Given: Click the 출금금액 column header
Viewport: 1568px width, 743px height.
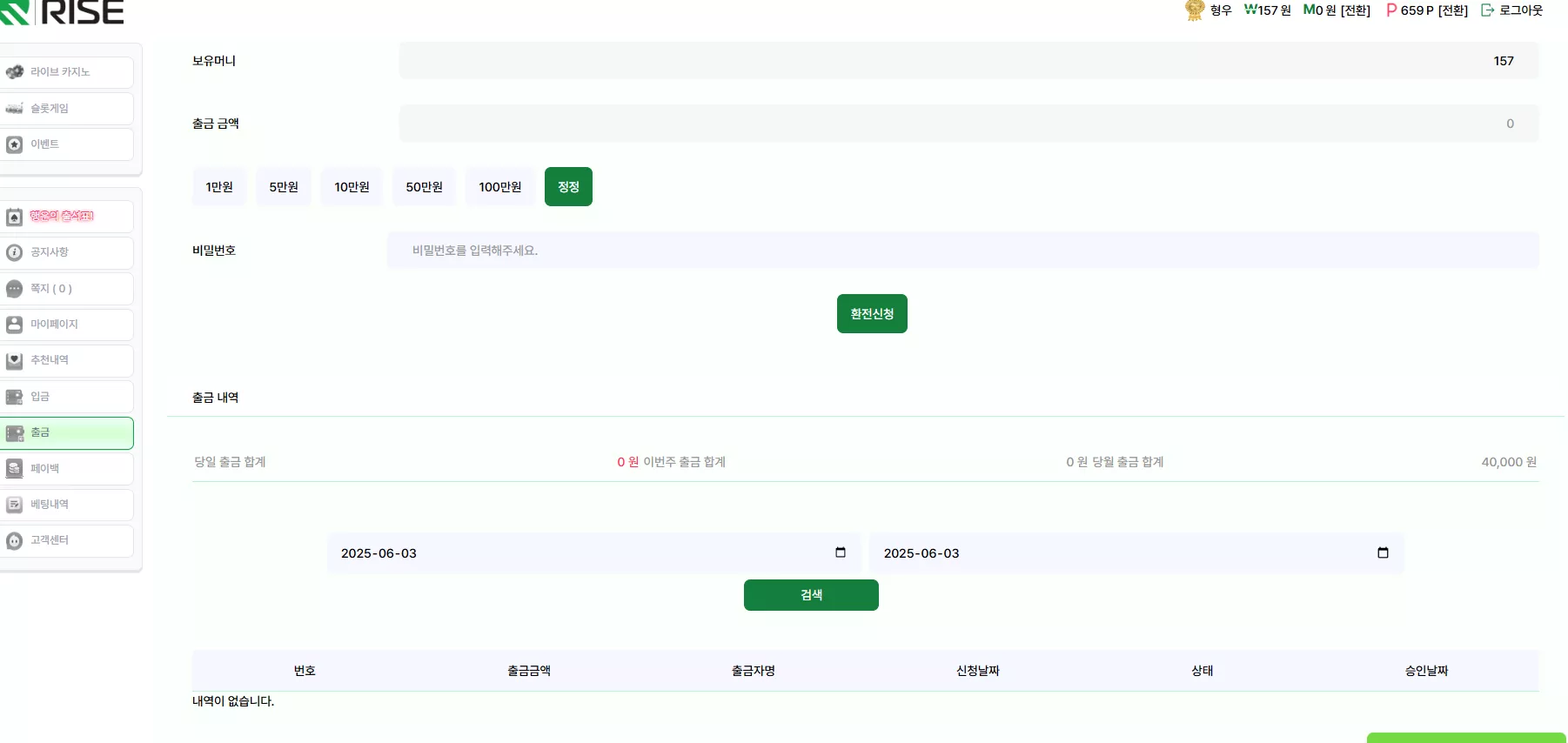Looking at the screenshot, I should (x=529, y=671).
